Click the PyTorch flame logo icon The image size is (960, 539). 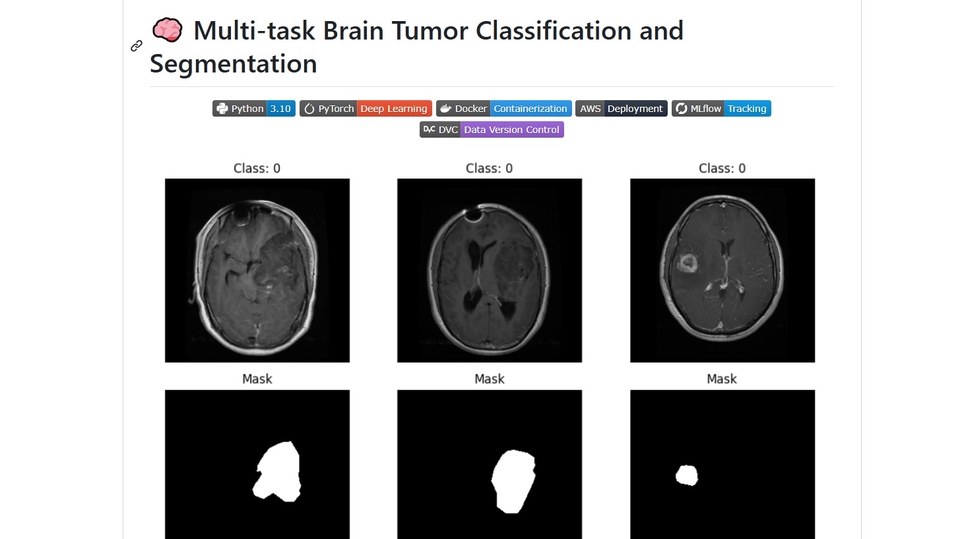[x=309, y=109]
